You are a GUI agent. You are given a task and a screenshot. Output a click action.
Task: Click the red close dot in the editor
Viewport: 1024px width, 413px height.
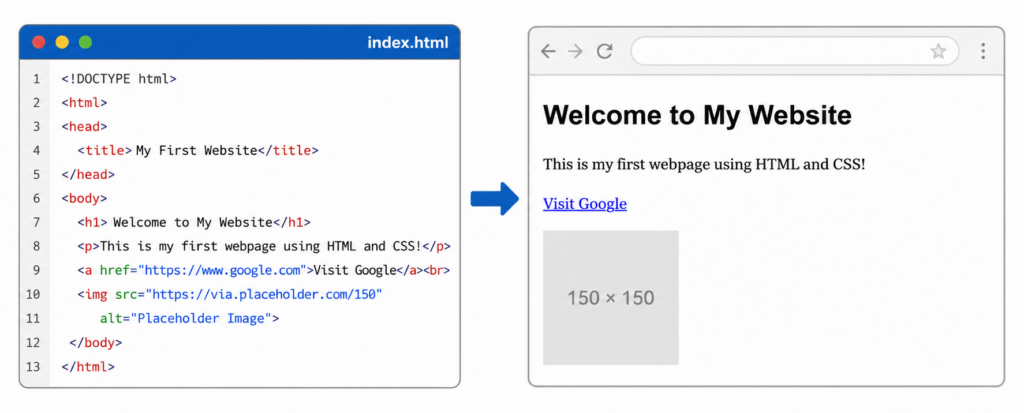pyautogui.click(x=39, y=42)
